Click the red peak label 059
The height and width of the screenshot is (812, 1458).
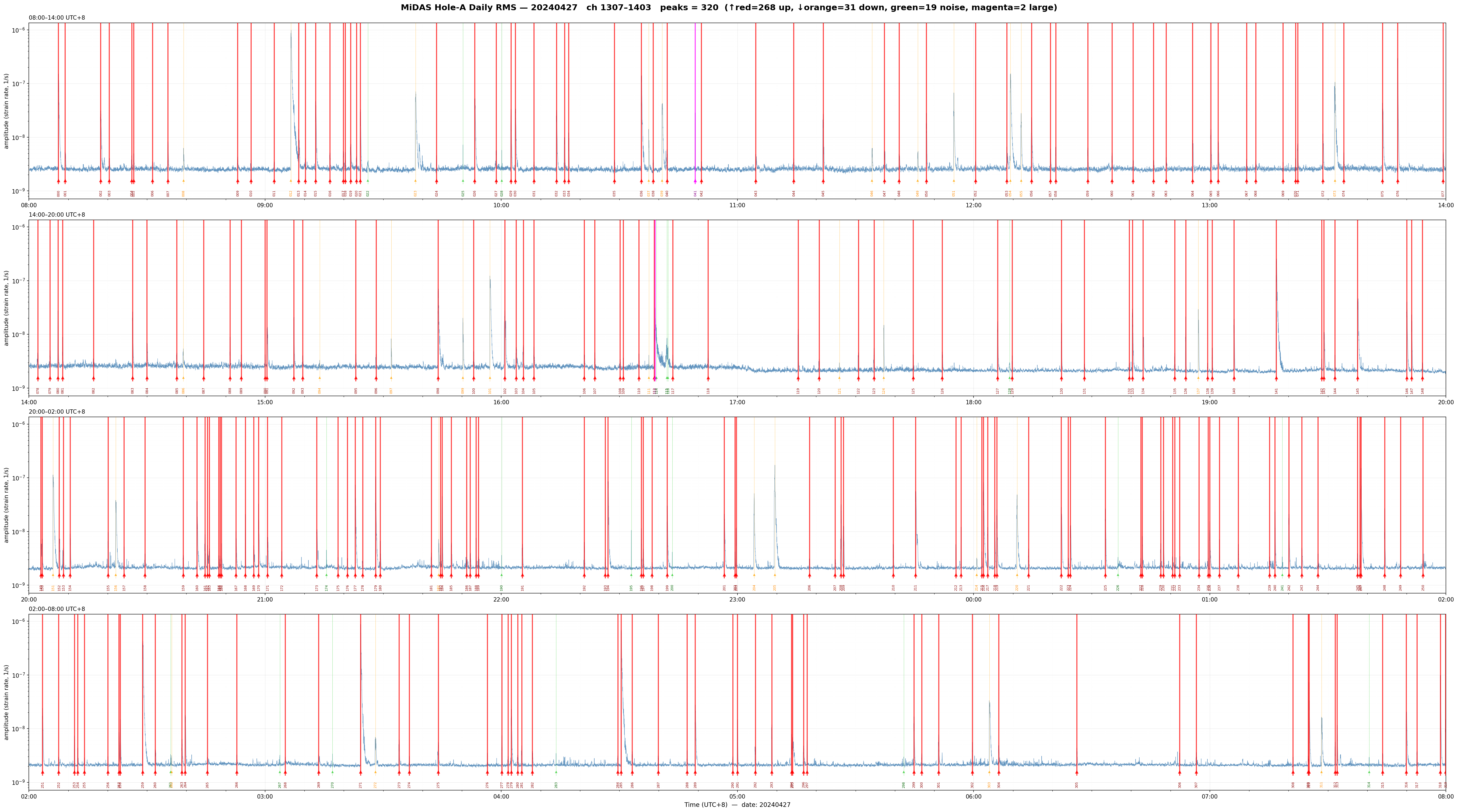[1088, 194]
